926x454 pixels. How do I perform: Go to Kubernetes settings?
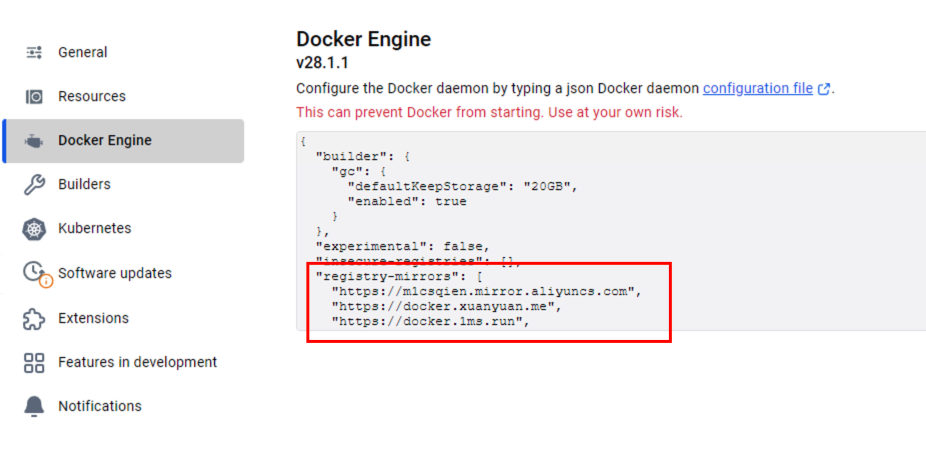point(94,228)
